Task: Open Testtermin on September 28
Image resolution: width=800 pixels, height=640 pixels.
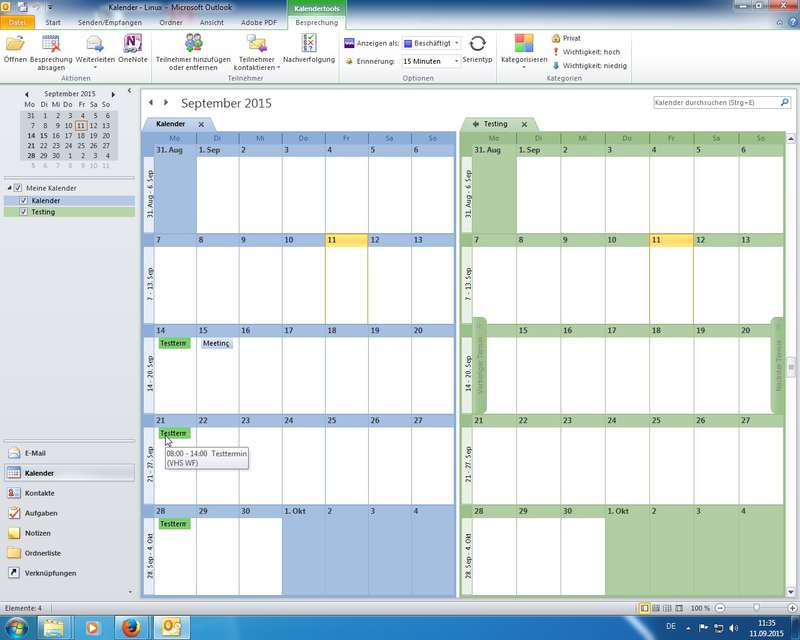Action: pos(174,524)
